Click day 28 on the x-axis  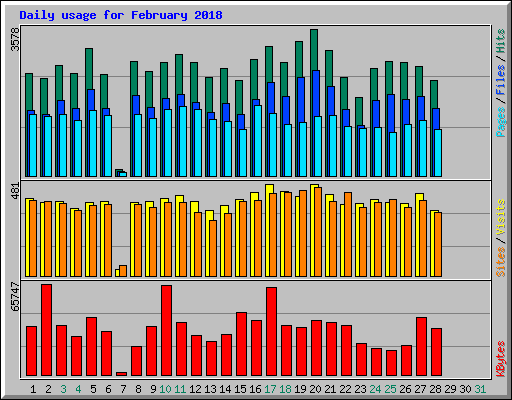[x=435, y=389]
